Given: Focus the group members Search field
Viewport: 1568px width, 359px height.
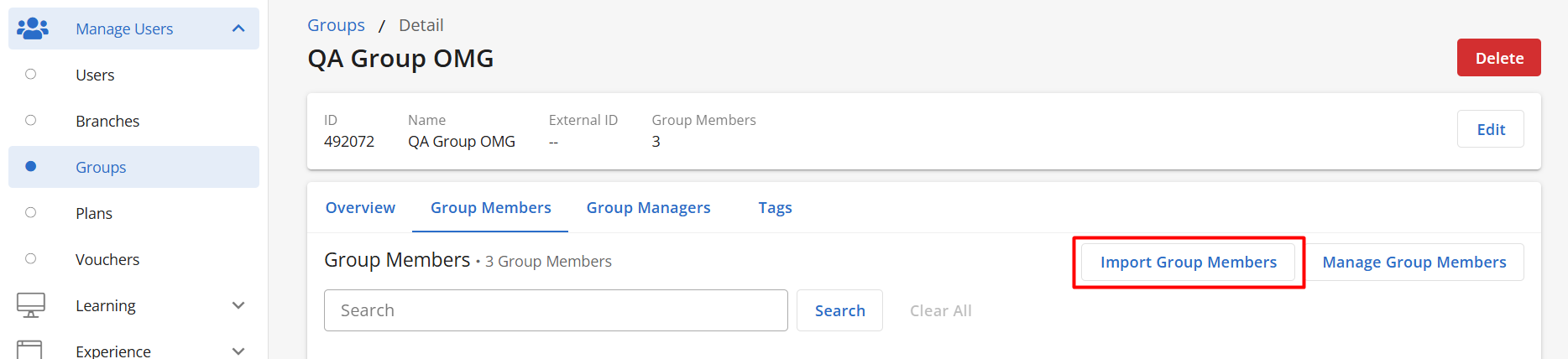Looking at the screenshot, I should pyautogui.click(x=556, y=310).
